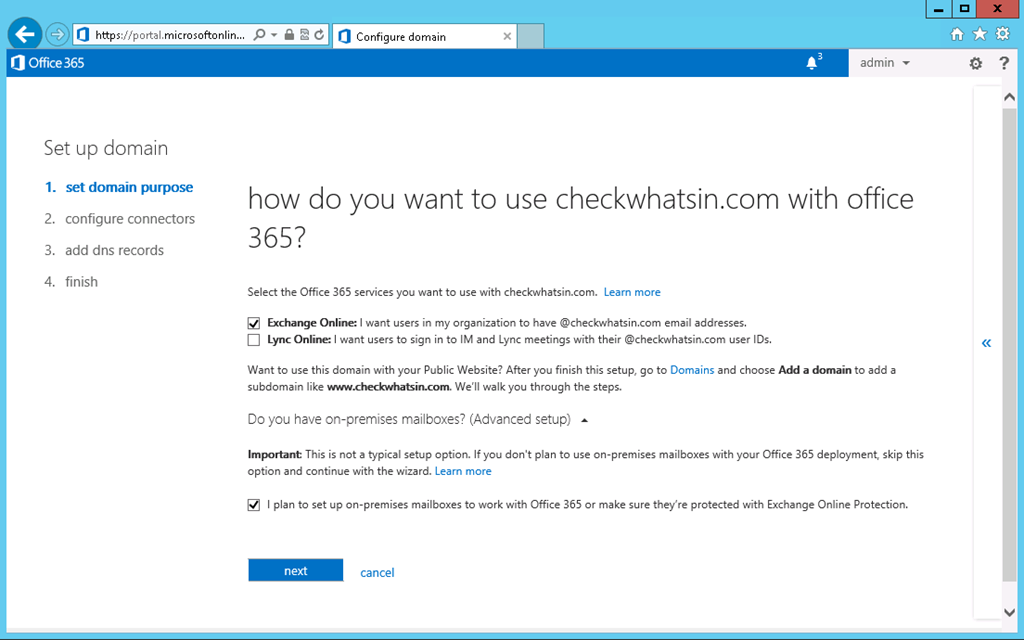The image size is (1024, 640).
Task: Open the admin dropdown menu
Action: [x=885, y=63]
